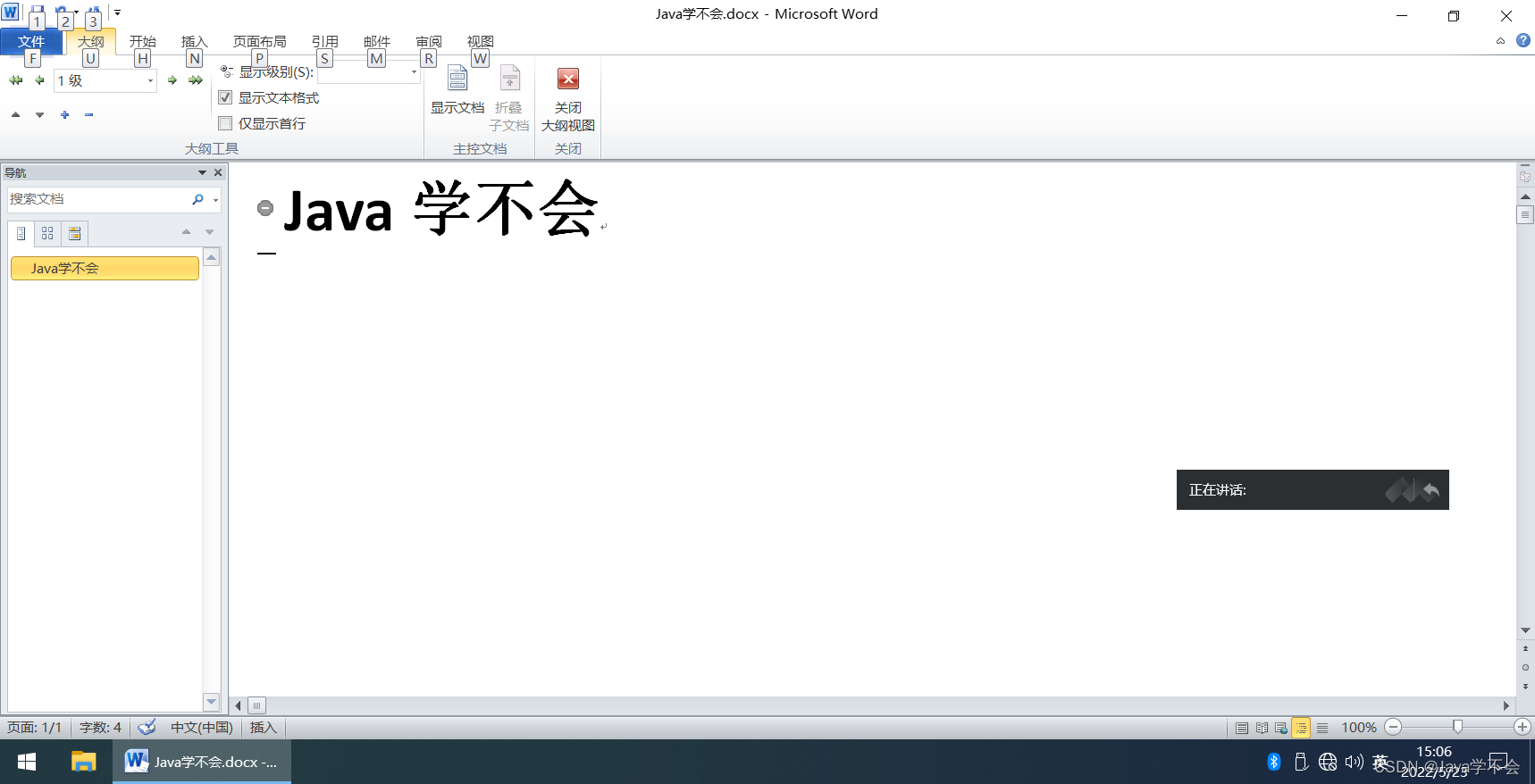Viewport: 1535px width, 784px height.
Task: Collapse outline item with blue minus
Action: (88, 114)
